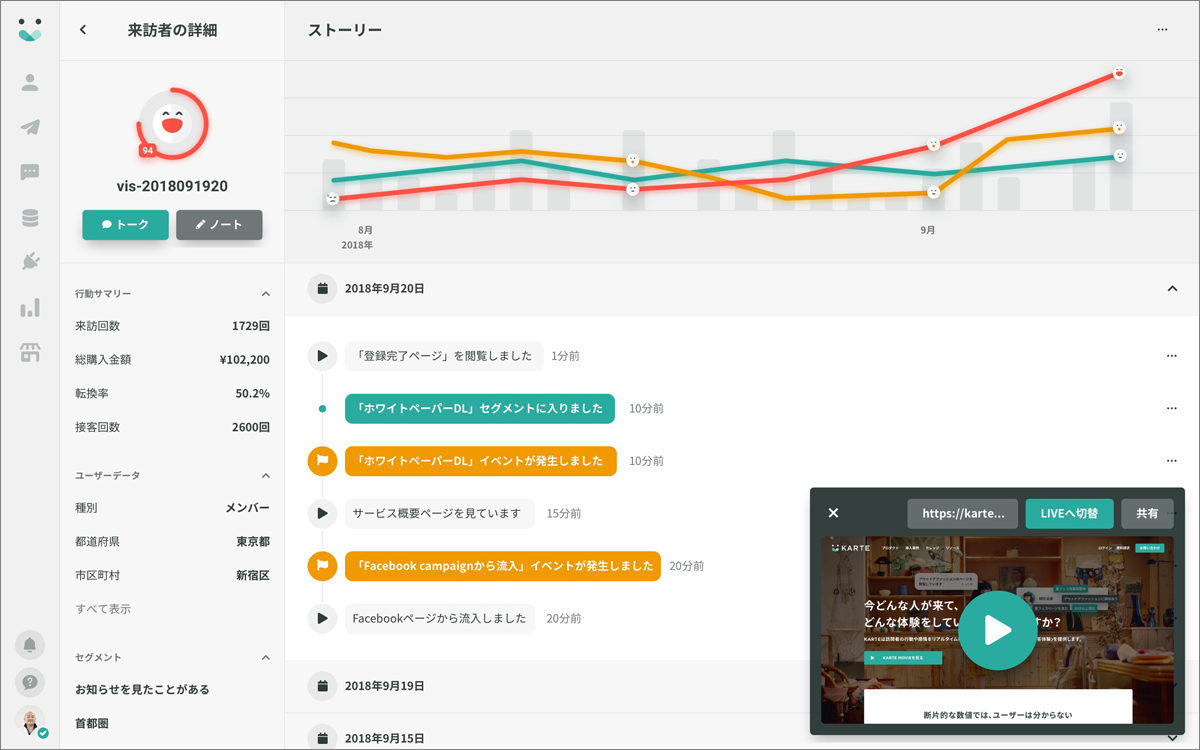The image size is (1200, 750).
Task: Click the ノート button
Action: pyautogui.click(x=219, y=225)
